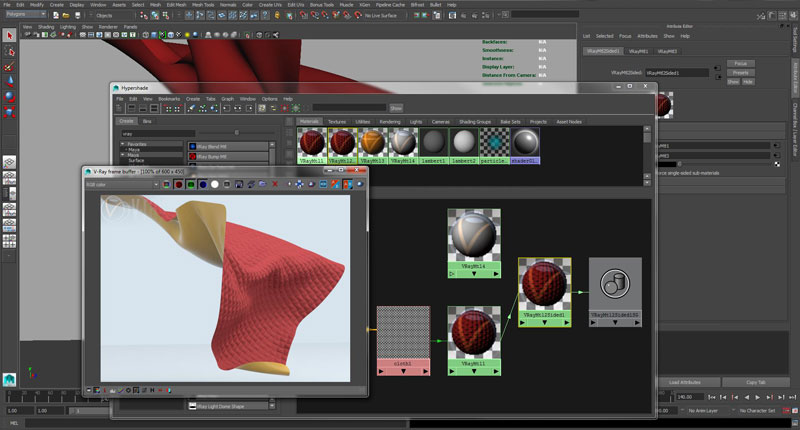Viewport: 800px width, 430px height.
Task: Open the Create UVs menu in Maya menu bar
Action: click(x=270, y=5)
